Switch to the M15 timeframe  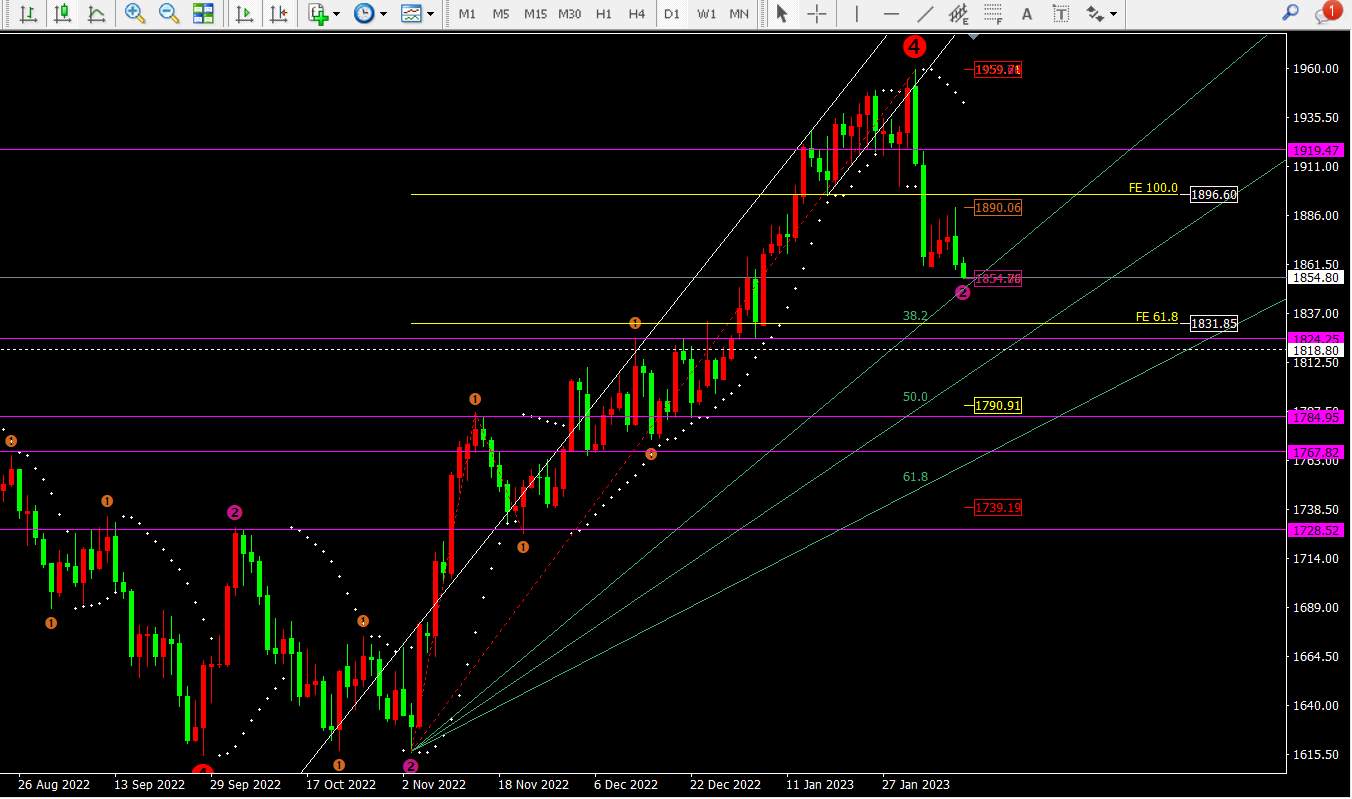click(x=535, y=14)
